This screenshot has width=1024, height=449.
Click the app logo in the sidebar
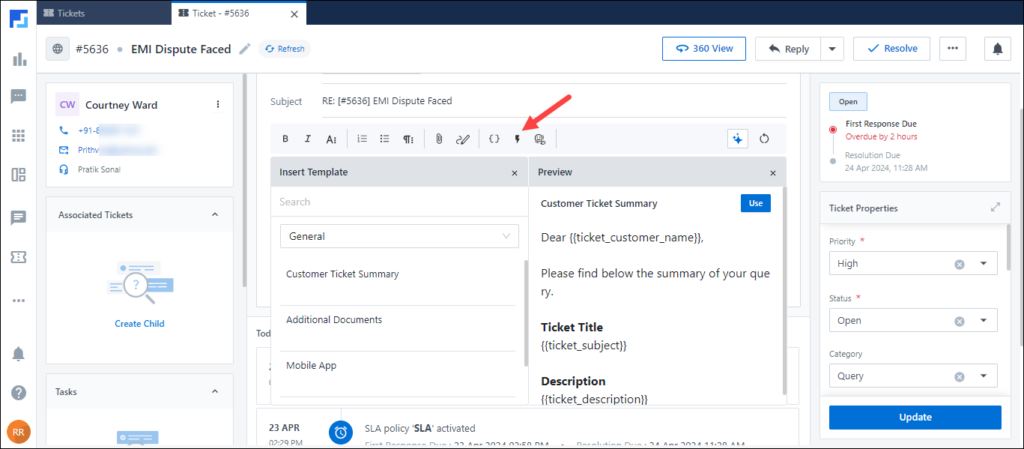(x=18, y=19)
